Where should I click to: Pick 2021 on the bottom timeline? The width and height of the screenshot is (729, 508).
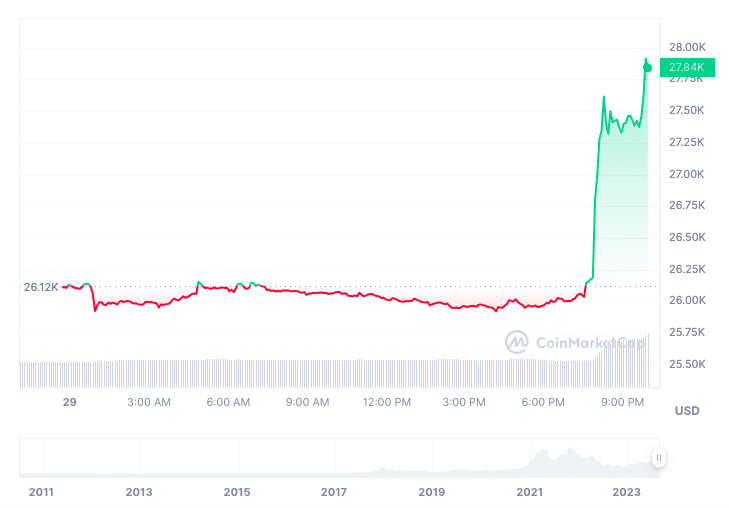click(529, 492)
